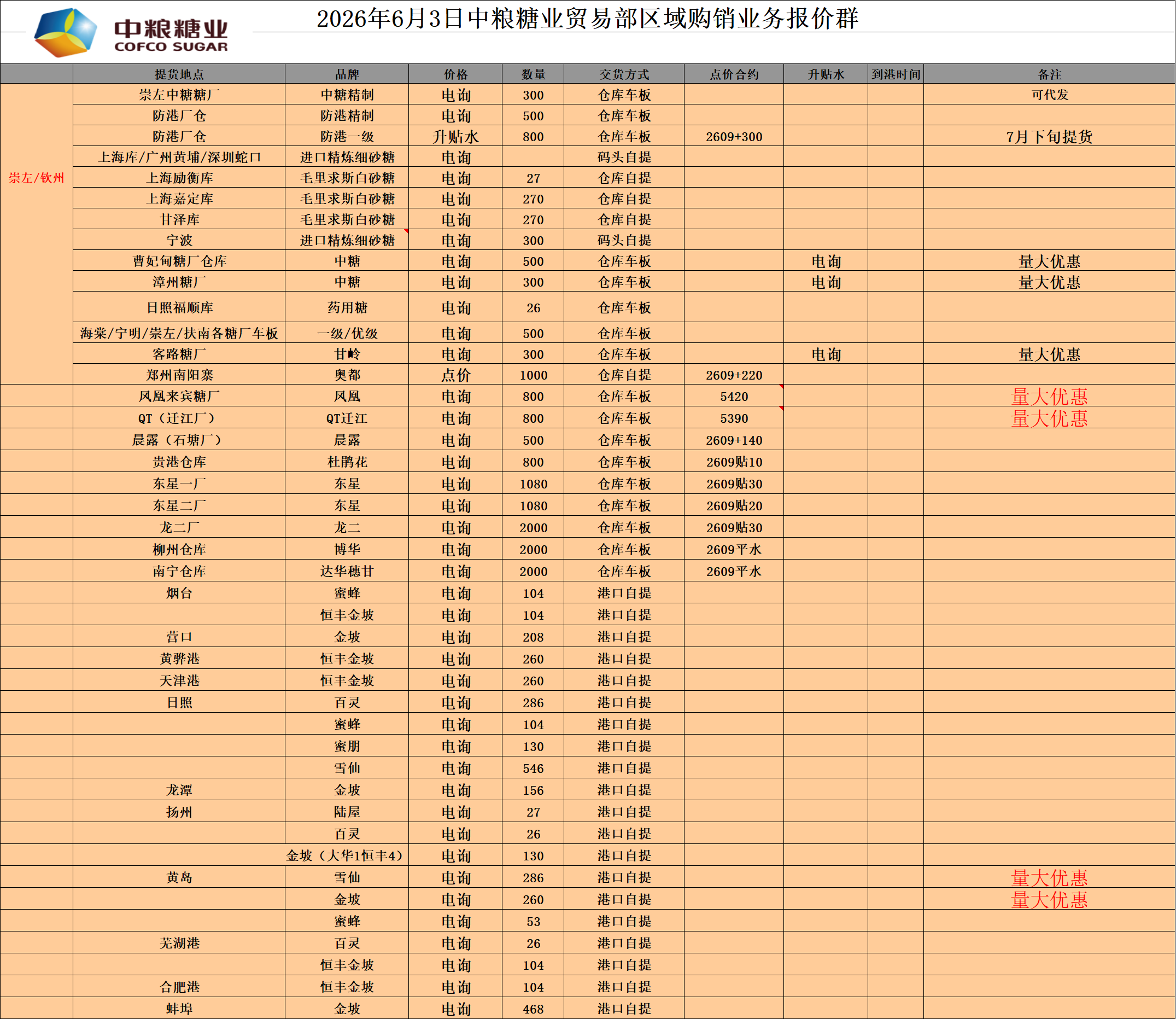Image resolution: width=1176 pixels, height=1019 pixels.
Task: Click the 可代发 remark cell
Action: point(1049,95)
